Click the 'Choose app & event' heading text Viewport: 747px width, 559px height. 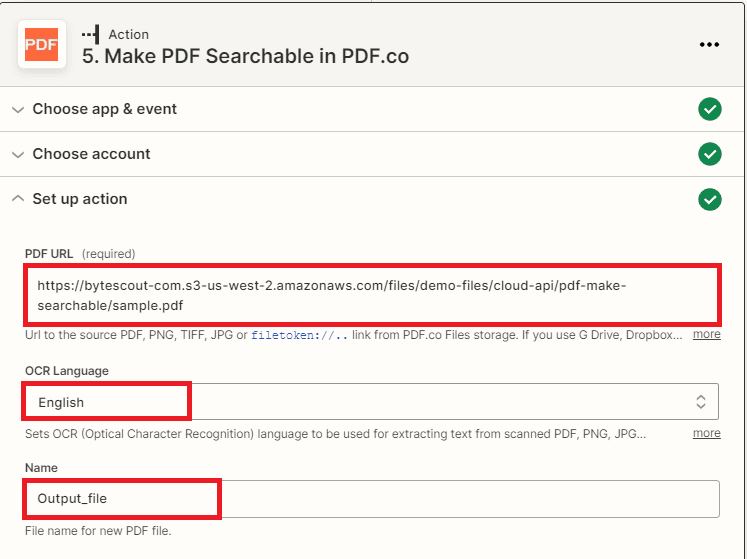pyautogui.click(x=104, y=109)
